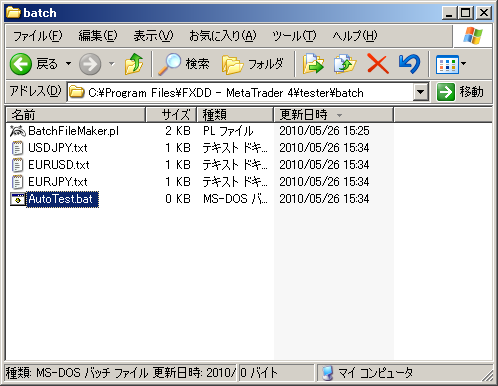This screenshot has height=386, width=498.
Task: Click the マイ コンピュータ status bar icon
Action: pos(328,373)
